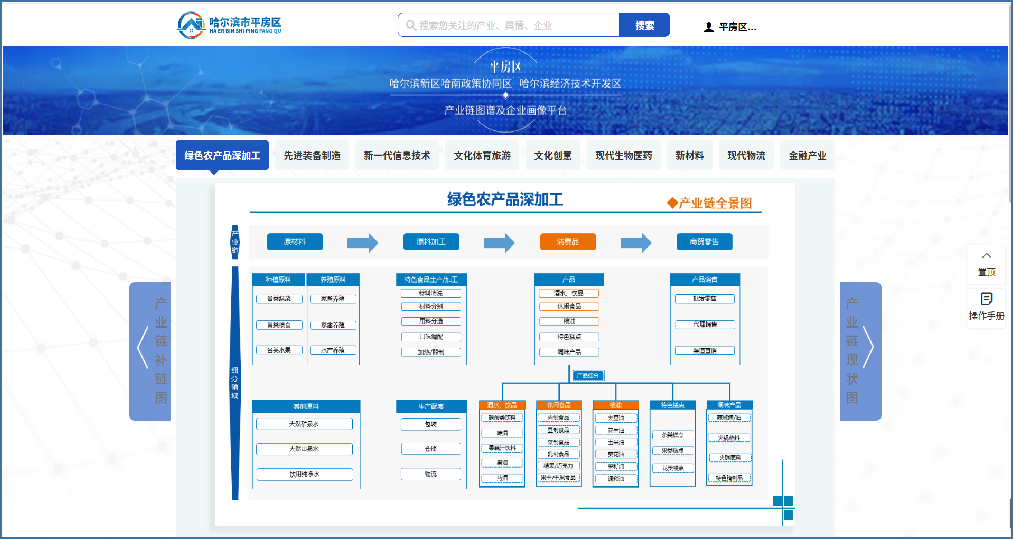The image size is (1014, 540).
Task: Switch to the 新材料 tab
Action: click(x=689, y=156)
